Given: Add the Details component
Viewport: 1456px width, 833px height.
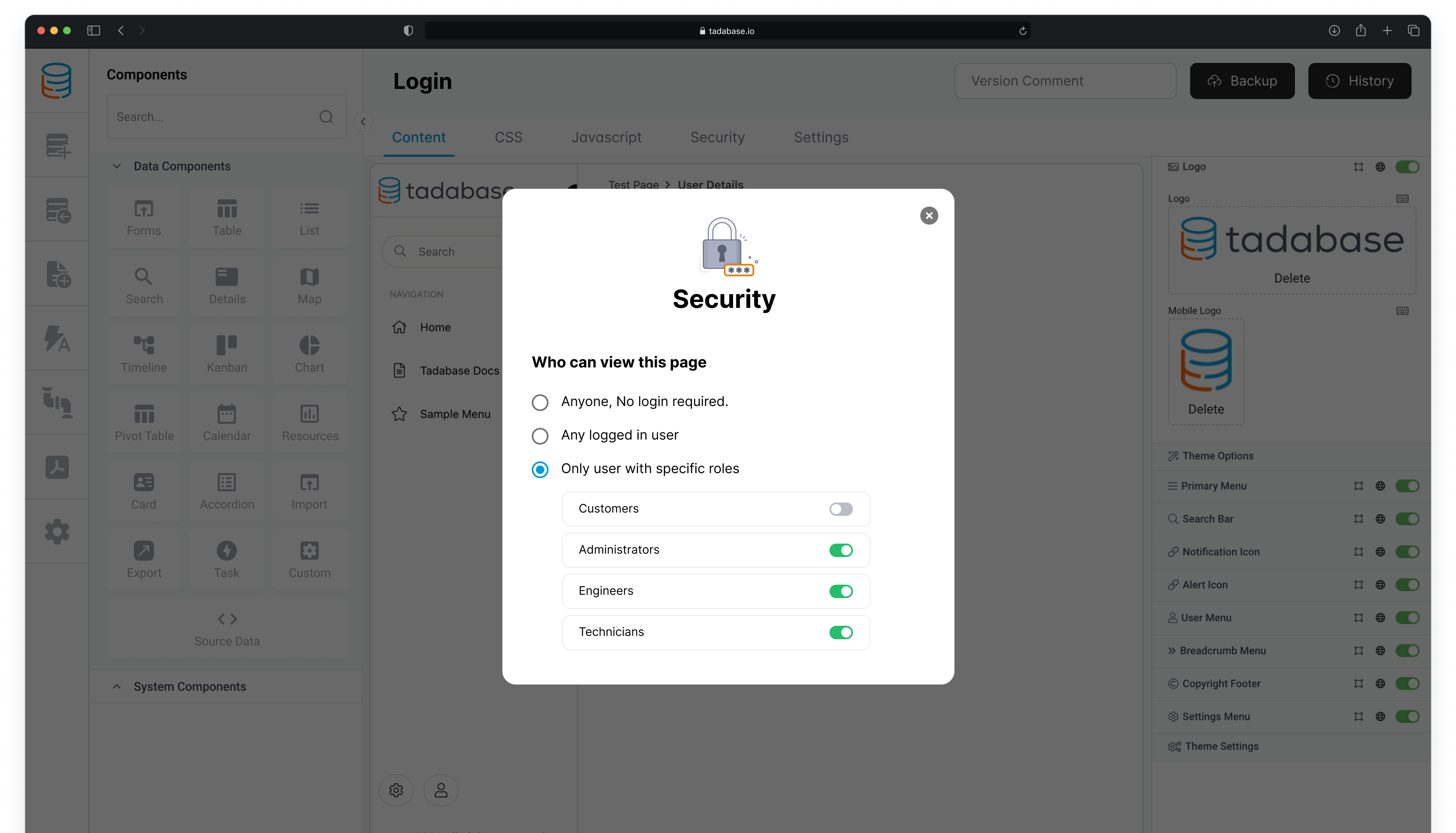Looking at the screenshot, I should click(x=226, y=286).
